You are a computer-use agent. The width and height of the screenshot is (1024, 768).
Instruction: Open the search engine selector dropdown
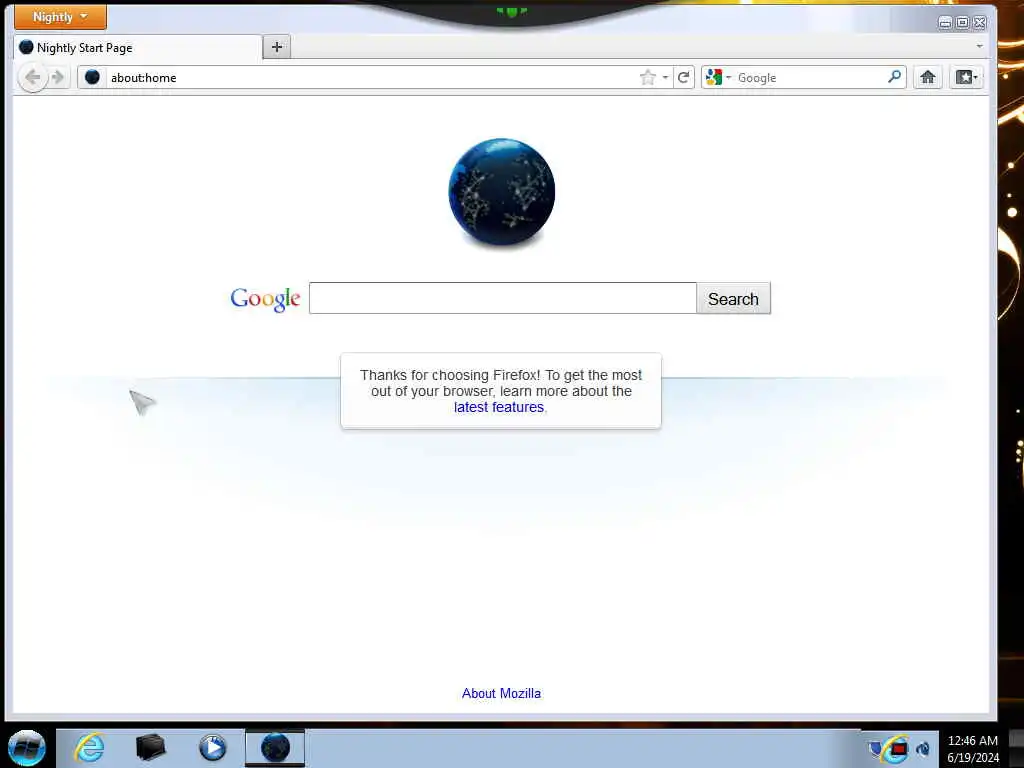point(718,78)
